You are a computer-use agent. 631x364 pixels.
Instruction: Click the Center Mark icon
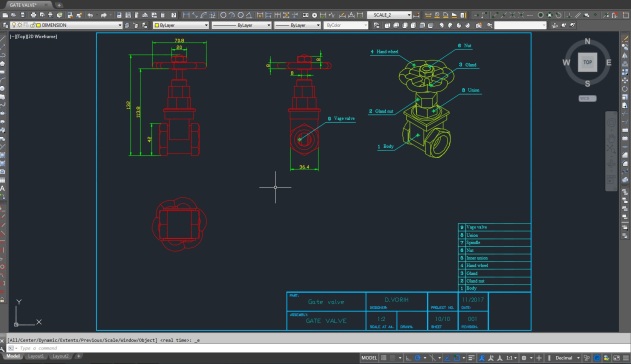click(314, 15)
